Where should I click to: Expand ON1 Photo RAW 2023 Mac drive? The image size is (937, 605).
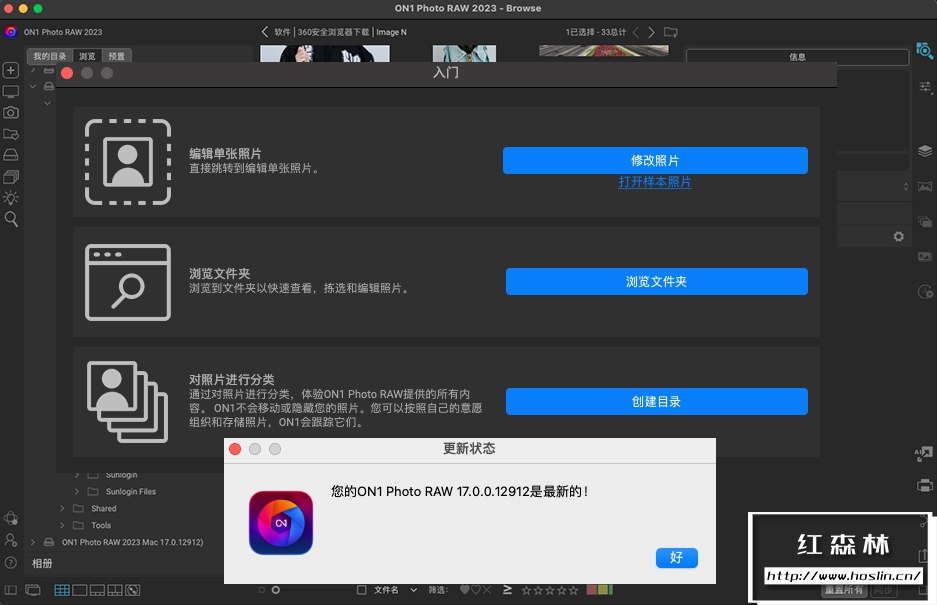[x=33, y=542]
